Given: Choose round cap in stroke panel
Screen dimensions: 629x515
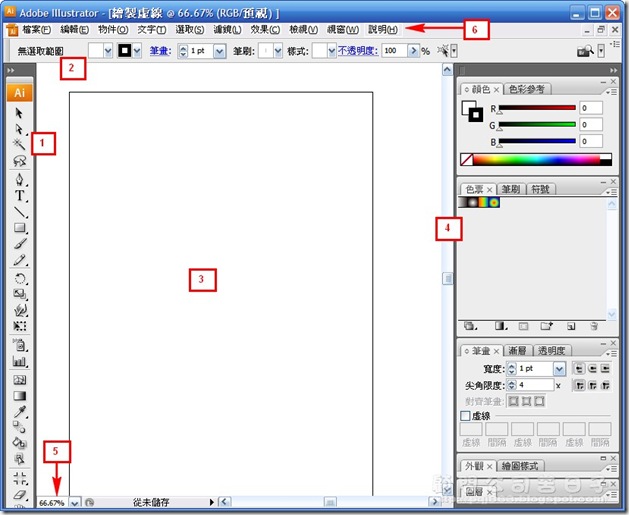Looking at the screenshot, I should tap(592, 368).
